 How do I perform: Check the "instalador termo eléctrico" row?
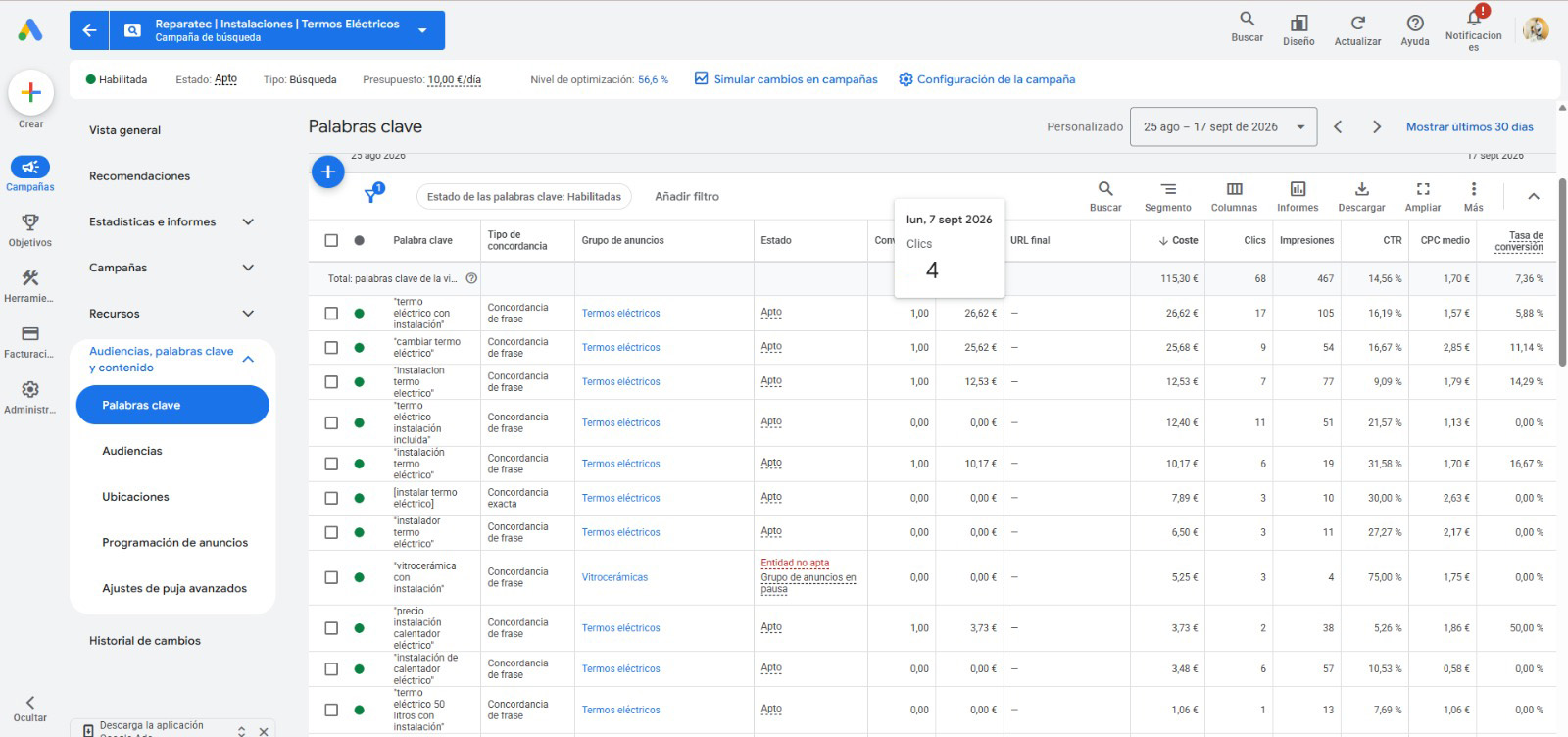click(x=331, y=532)
